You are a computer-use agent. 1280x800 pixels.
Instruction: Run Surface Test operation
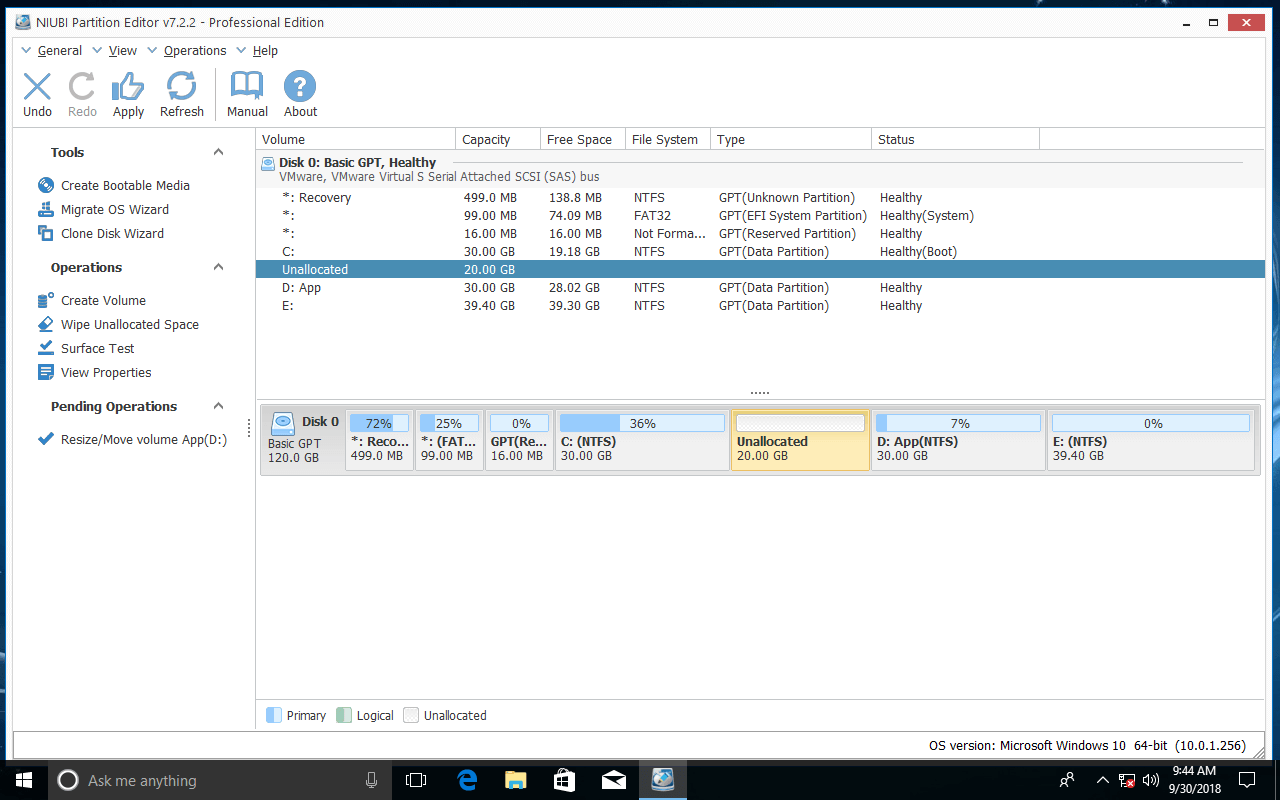point(98,348)
